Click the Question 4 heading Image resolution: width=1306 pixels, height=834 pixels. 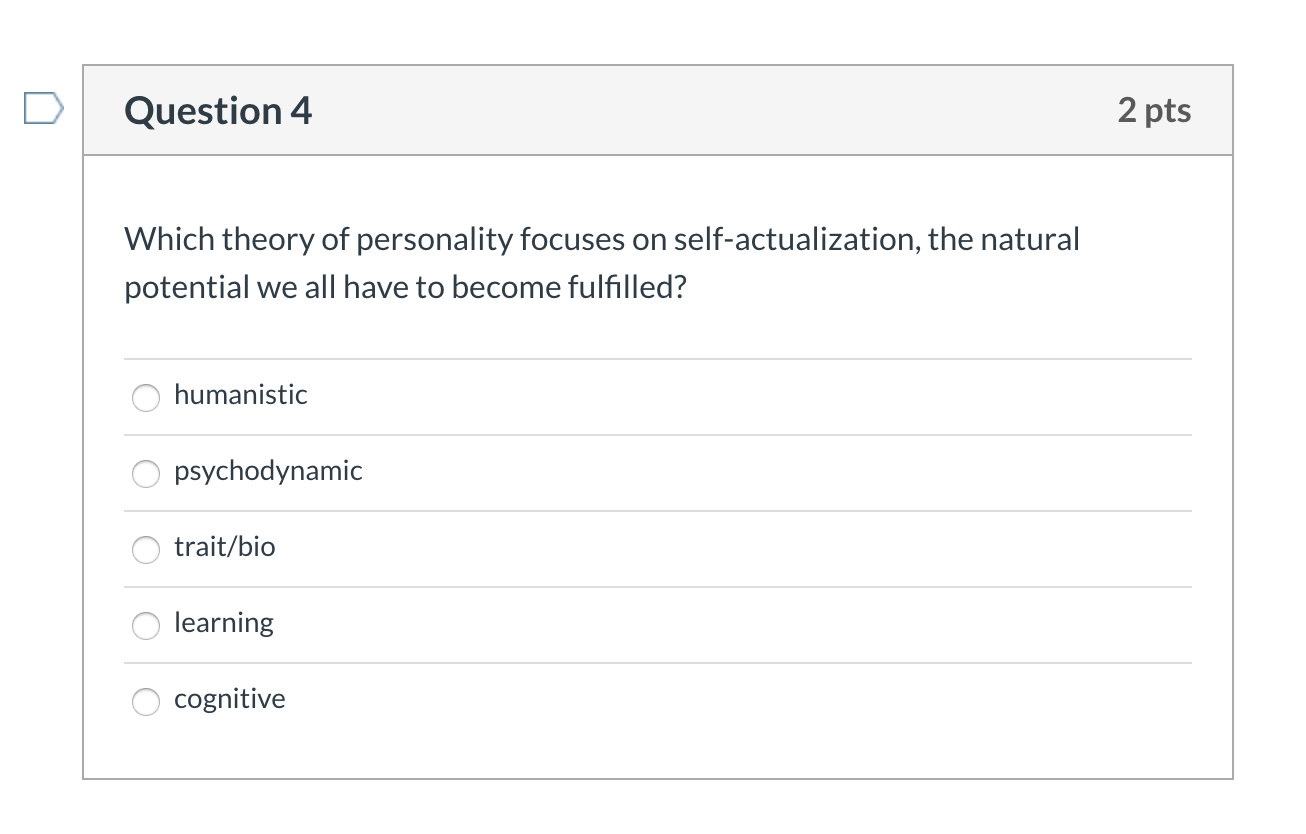point(218,110)
